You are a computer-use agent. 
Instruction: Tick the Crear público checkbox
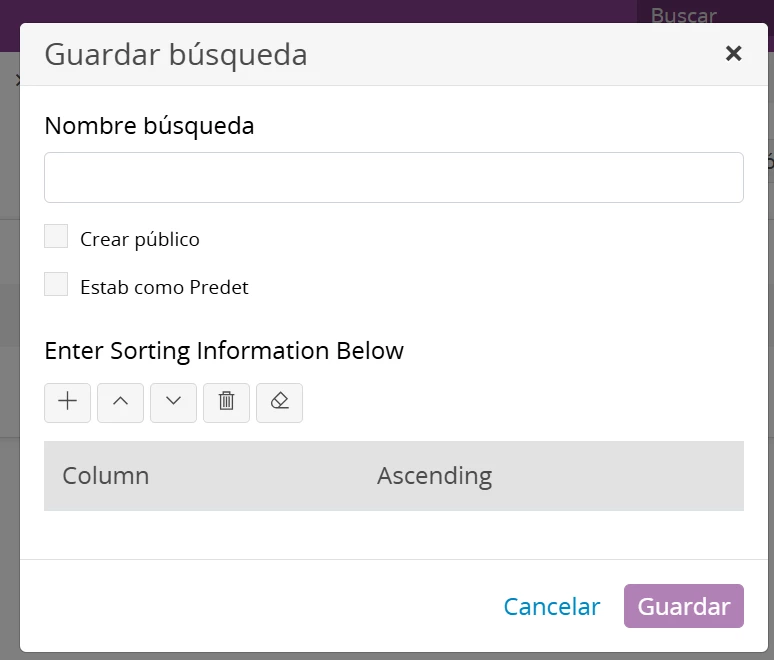pyautogui.click(x=56, y=236)
